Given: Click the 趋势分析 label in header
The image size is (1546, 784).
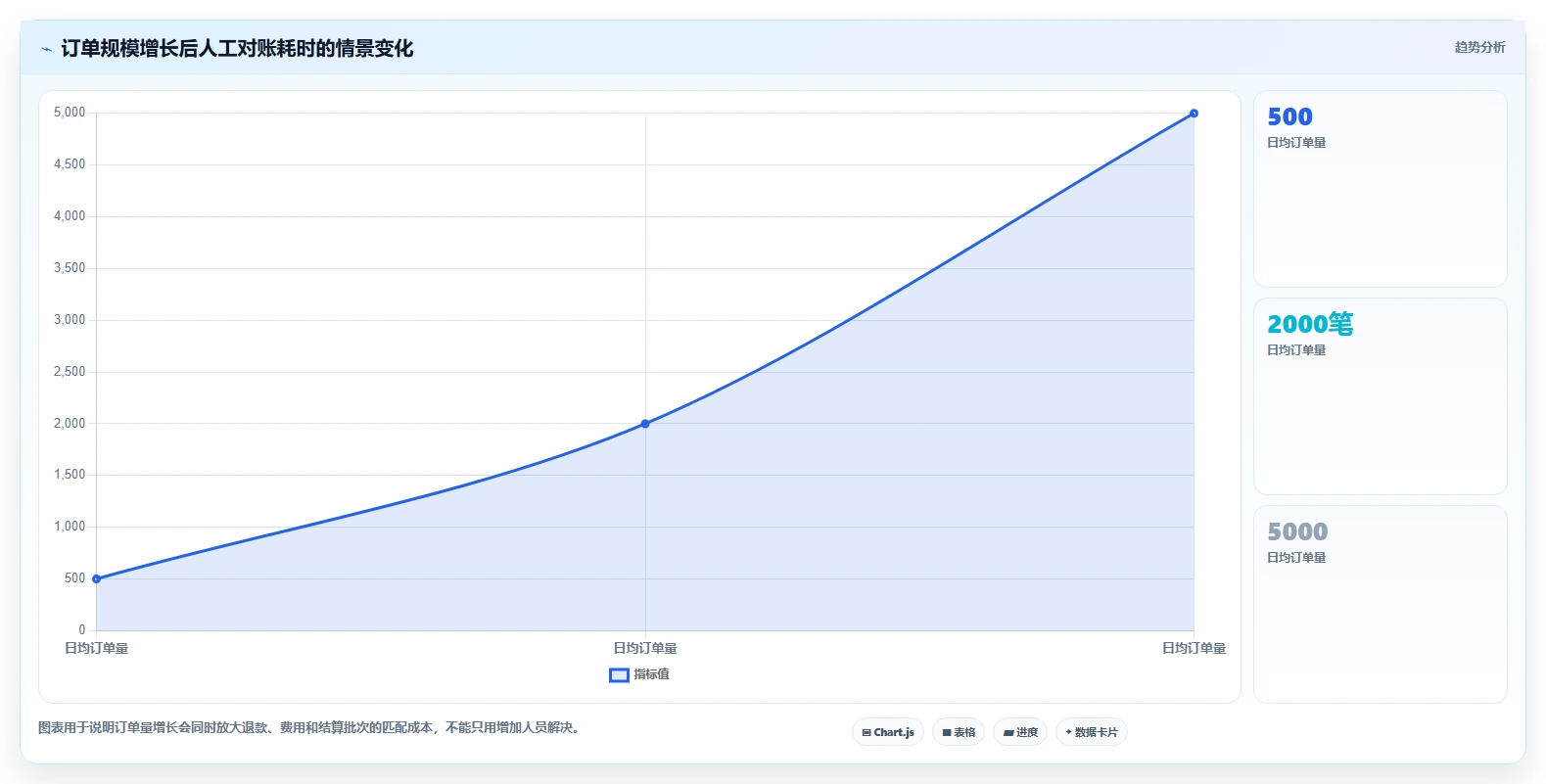Looking at the screenshot, I should pos(1479,47).
